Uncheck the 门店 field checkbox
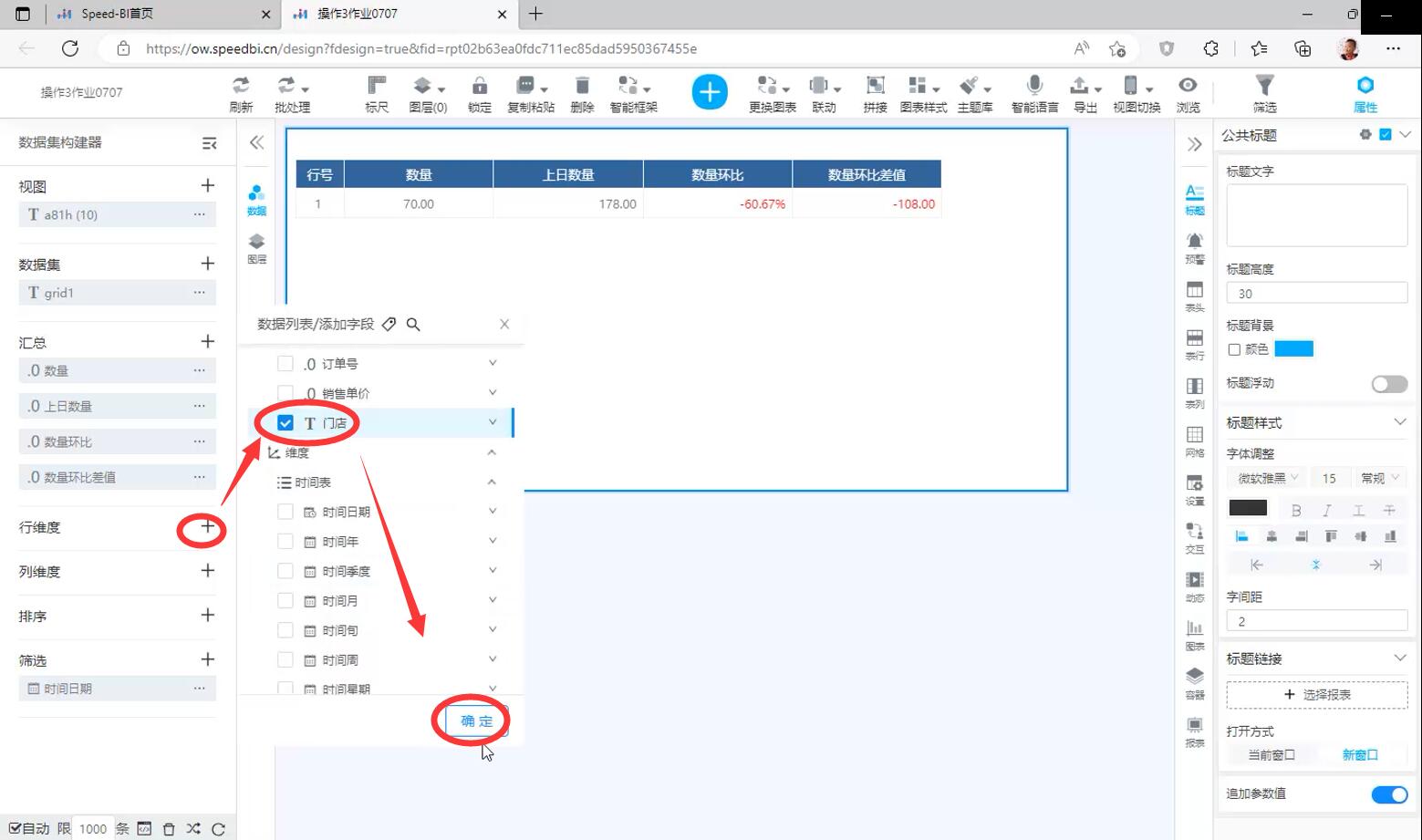Screen dimensions: 1422x840 point(285,423)
